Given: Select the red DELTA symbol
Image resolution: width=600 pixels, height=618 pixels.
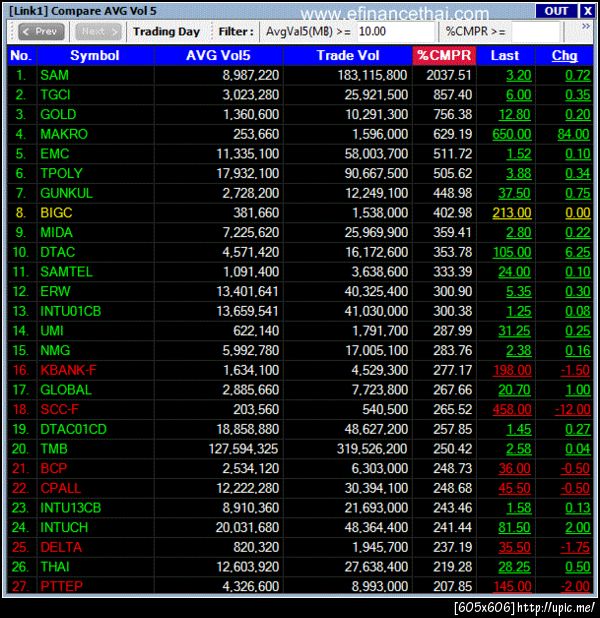Looking at the screenshot, I should tap(61, 547).
